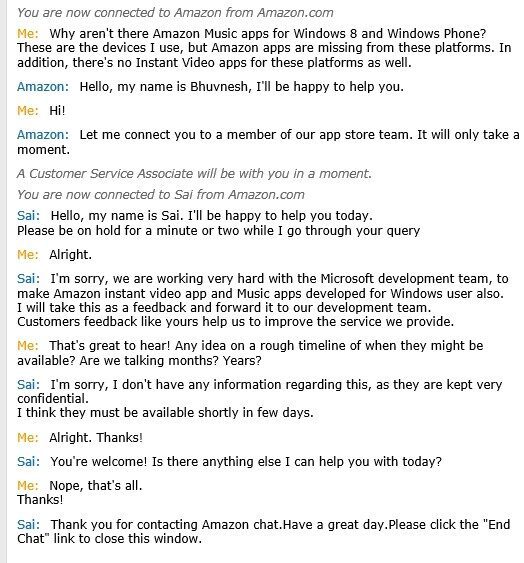Viewport: 524px width, 563px height.
Task: Click 'Me:' label before 'That's great to hear!'
Action: pyautogui.click(x=28, y=346)
